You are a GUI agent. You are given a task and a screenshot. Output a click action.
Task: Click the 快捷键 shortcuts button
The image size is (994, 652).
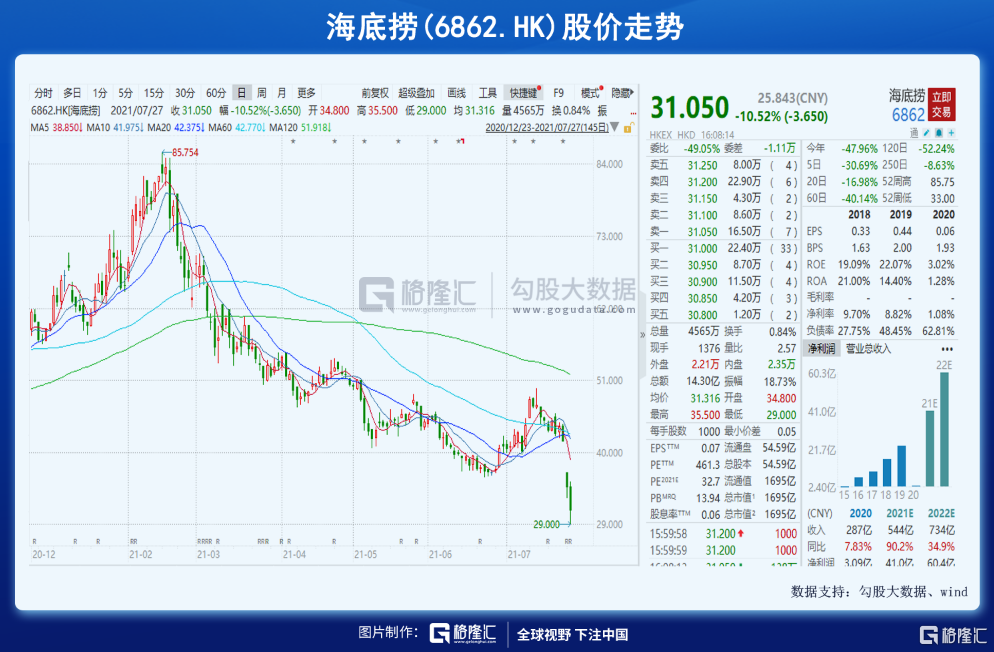pyautogui.click(x=524, y=93)
